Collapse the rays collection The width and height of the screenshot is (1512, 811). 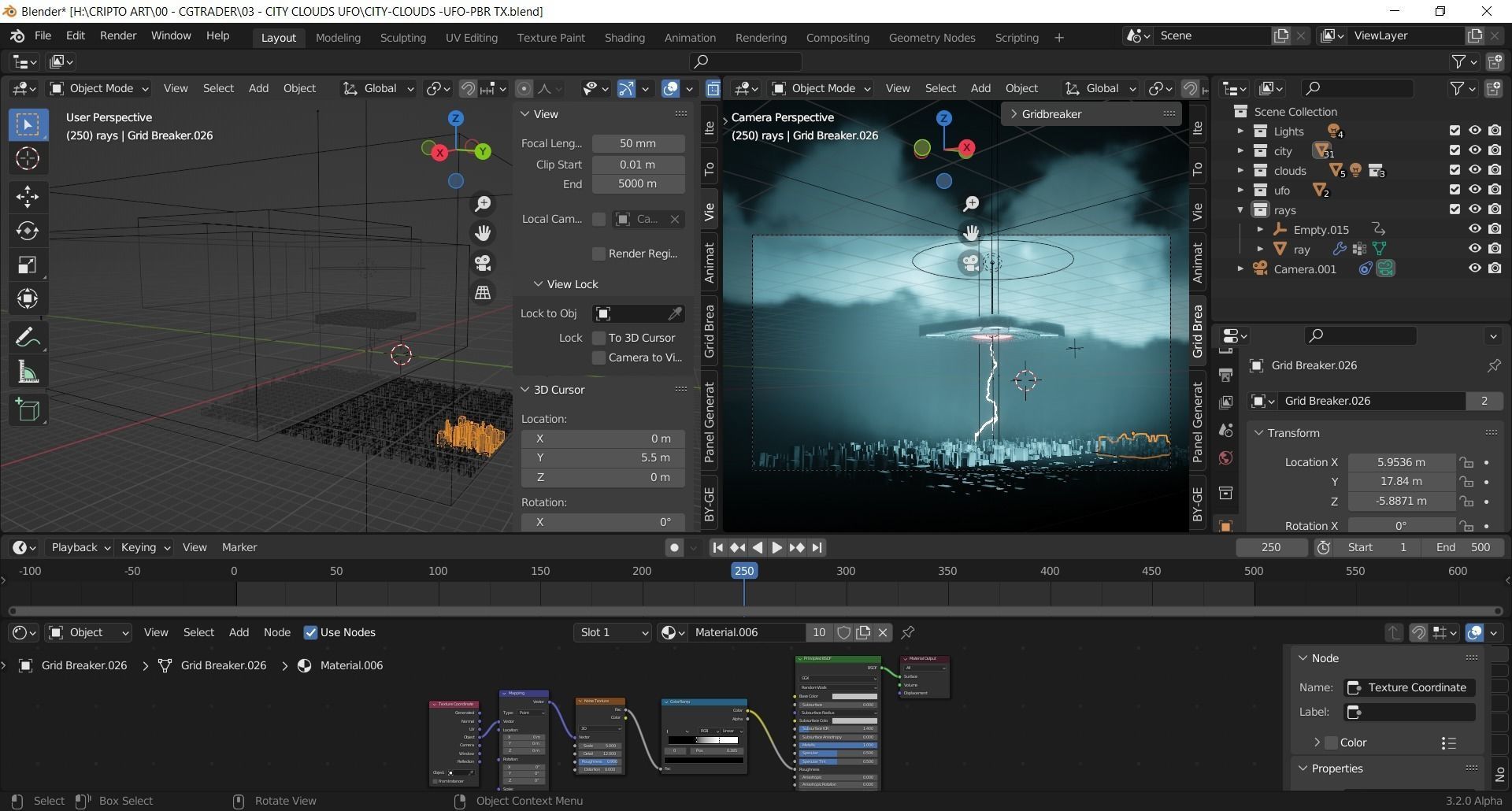pos(1240,210)
